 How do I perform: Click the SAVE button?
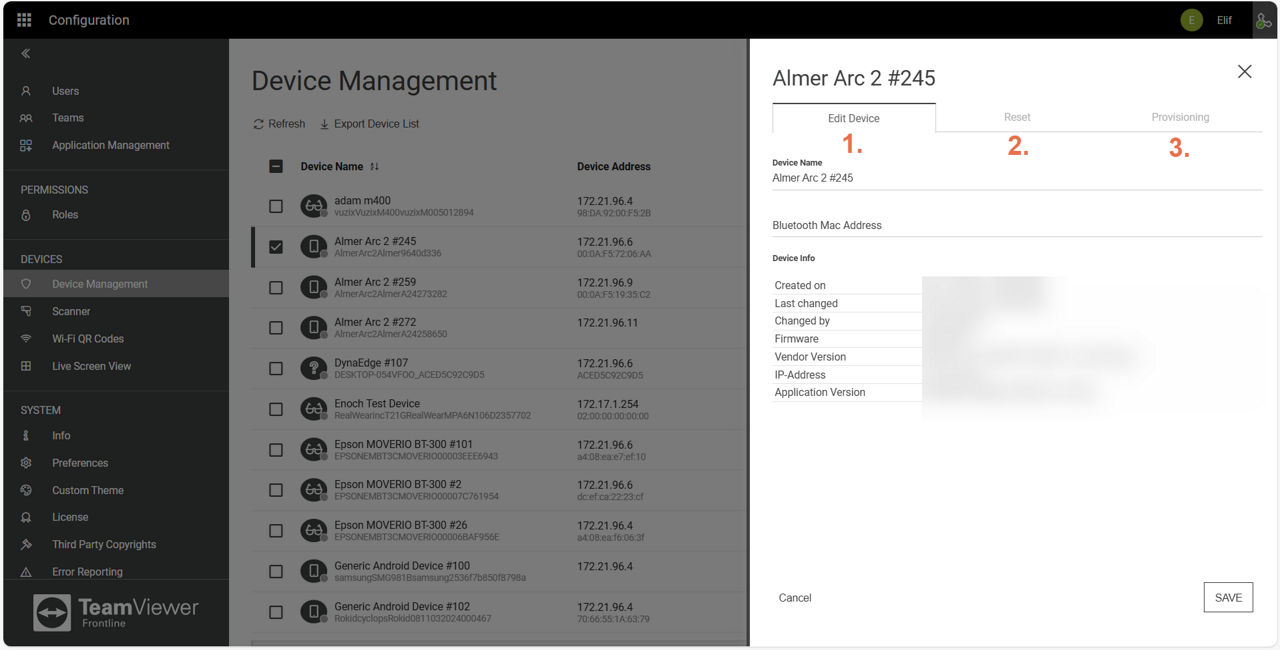[x=1228, y=597]
